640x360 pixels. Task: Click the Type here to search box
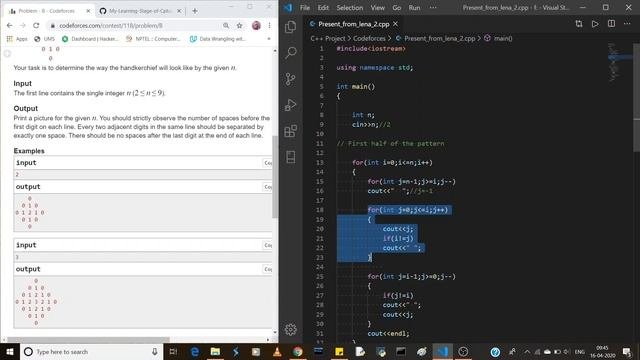tap(91, 351)
